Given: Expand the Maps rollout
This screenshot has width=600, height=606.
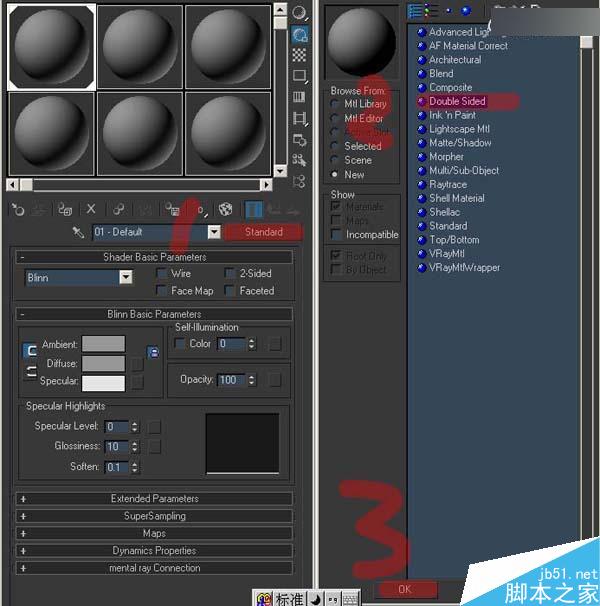Looking at the screenshot, I should click(x=154, y=533).
